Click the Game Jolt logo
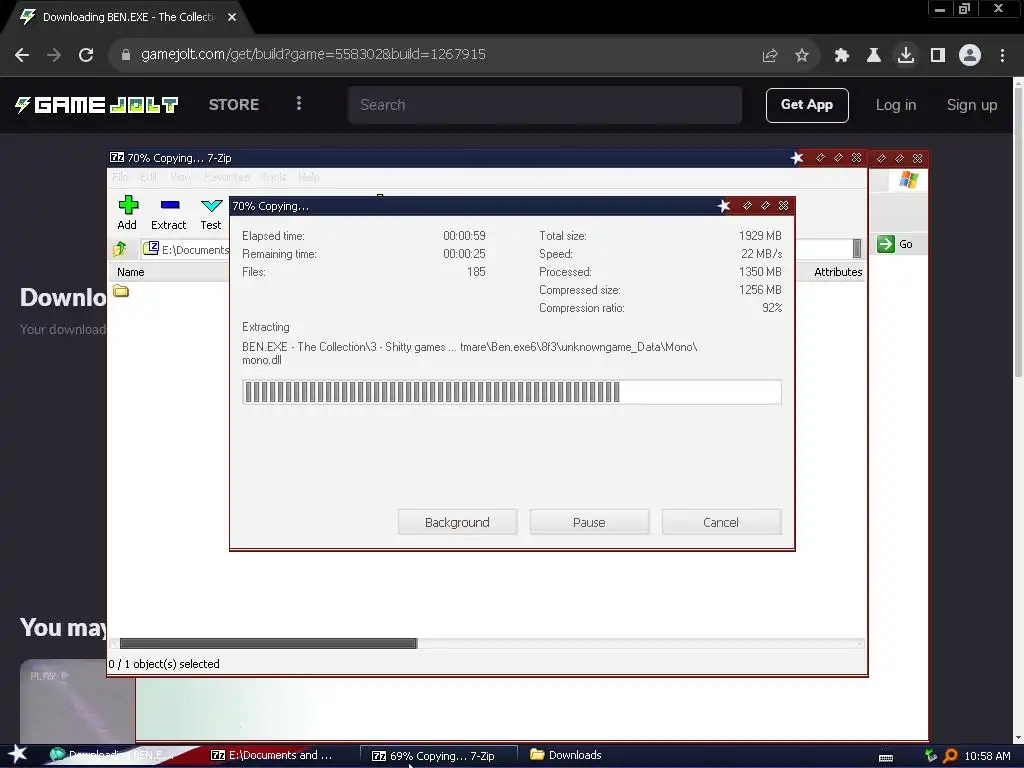The image size is (1024, 768). click(97, 104)
